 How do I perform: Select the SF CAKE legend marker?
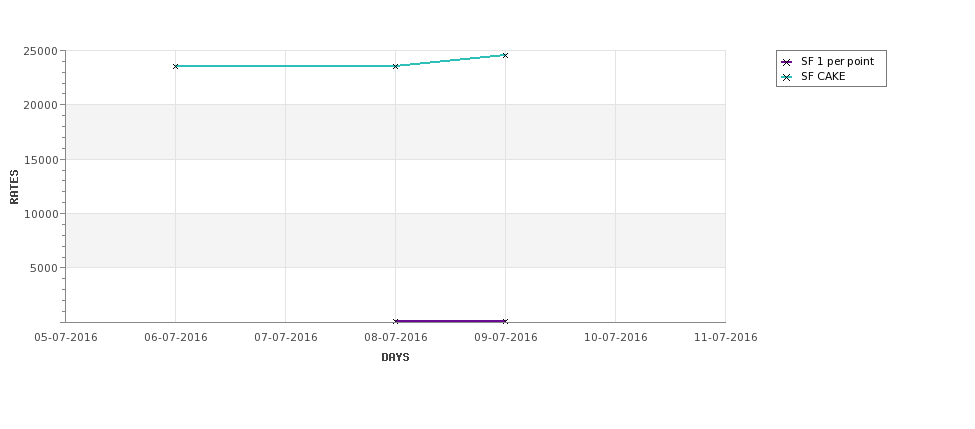coord(787,78)
